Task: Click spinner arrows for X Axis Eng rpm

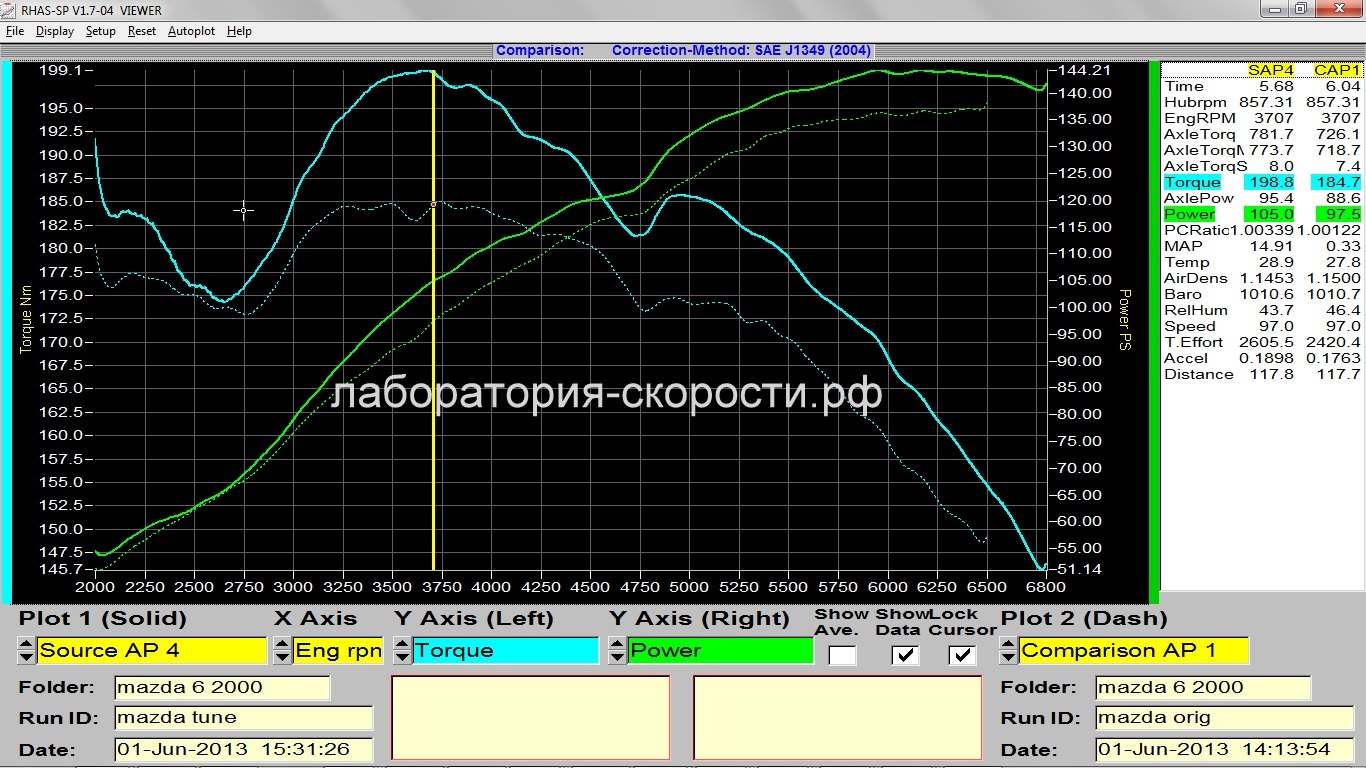Action: (x=282, y=650)
